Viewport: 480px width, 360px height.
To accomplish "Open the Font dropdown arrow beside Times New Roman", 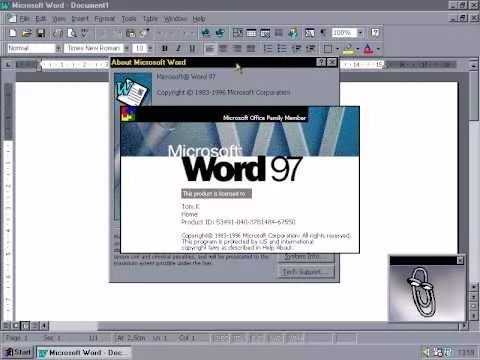I will point(127,49).
